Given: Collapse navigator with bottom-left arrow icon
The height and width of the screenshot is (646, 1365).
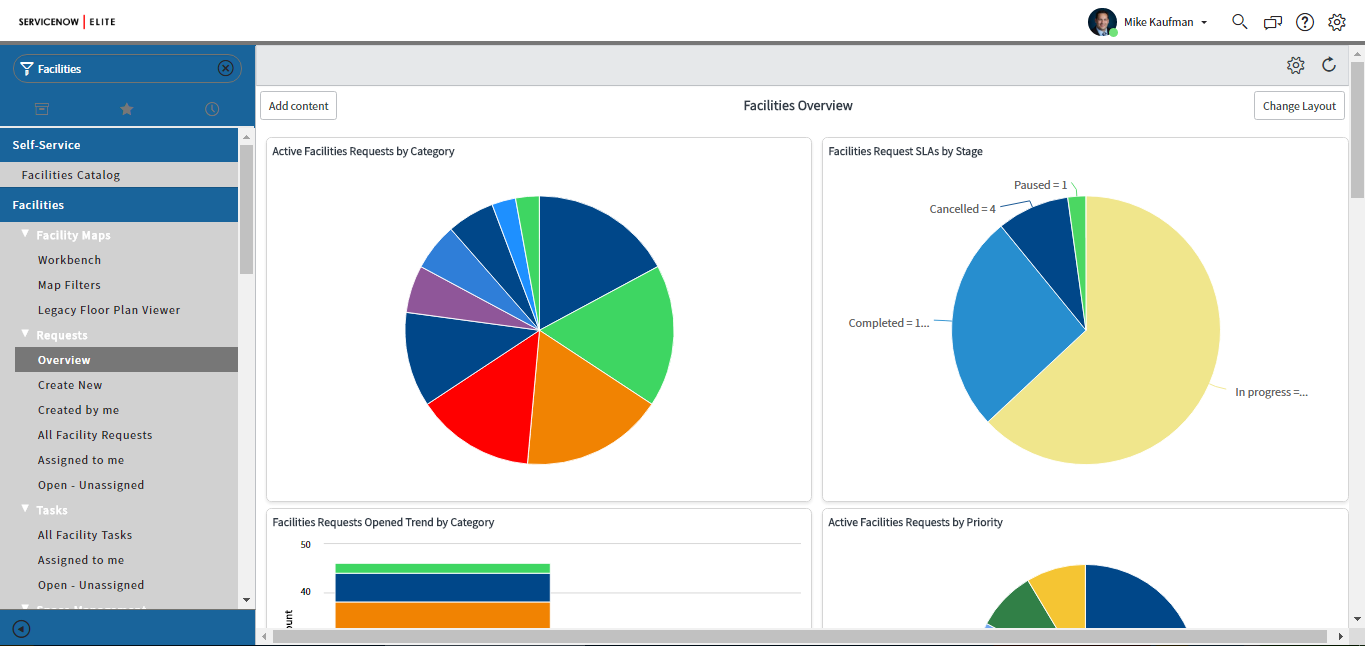Looking at the screenshot, I should coord(21,629).
